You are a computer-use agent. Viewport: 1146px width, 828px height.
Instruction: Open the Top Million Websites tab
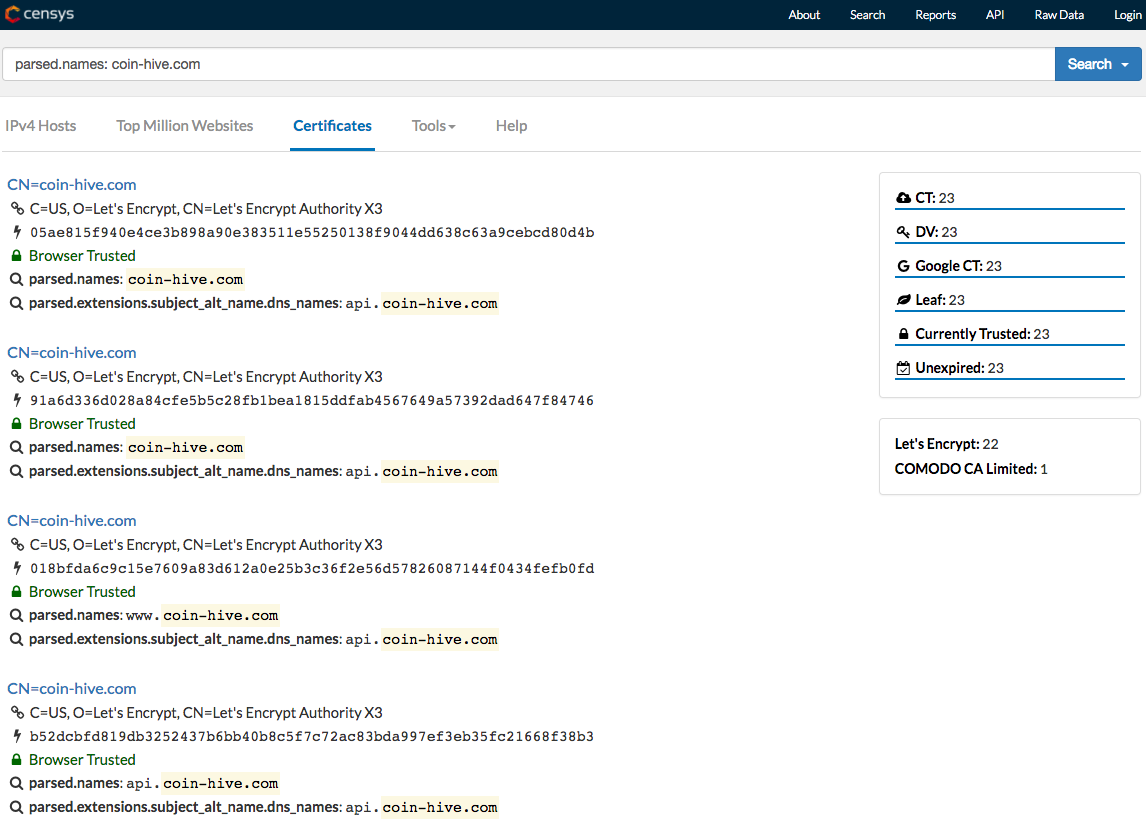pos(184,126)
